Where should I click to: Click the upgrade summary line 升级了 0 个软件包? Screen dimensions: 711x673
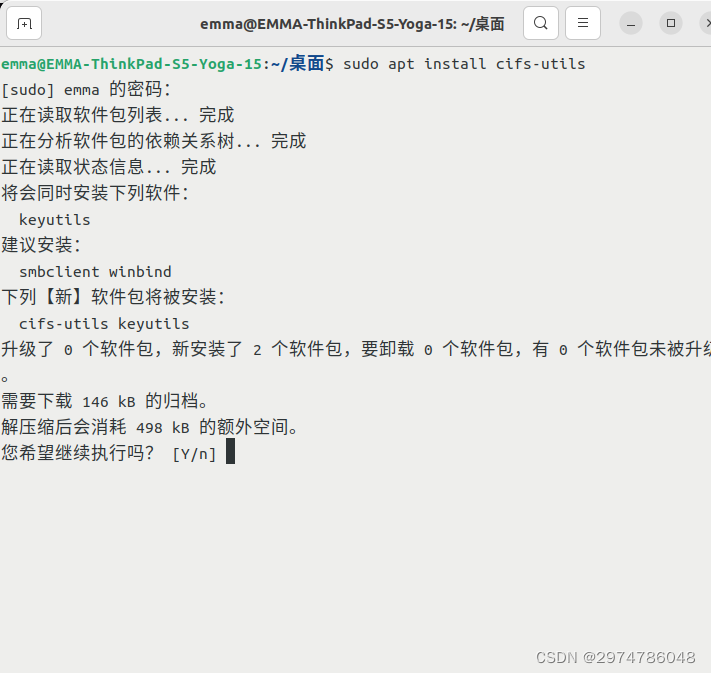click(356, 349)
